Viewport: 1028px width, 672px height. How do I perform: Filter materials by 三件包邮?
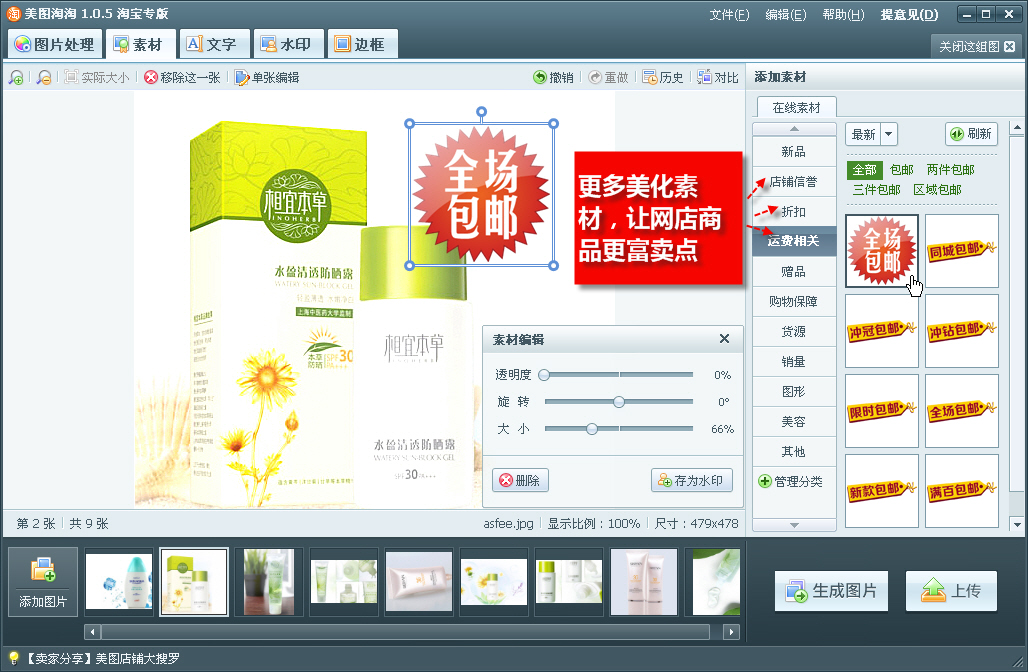[876, 189]
